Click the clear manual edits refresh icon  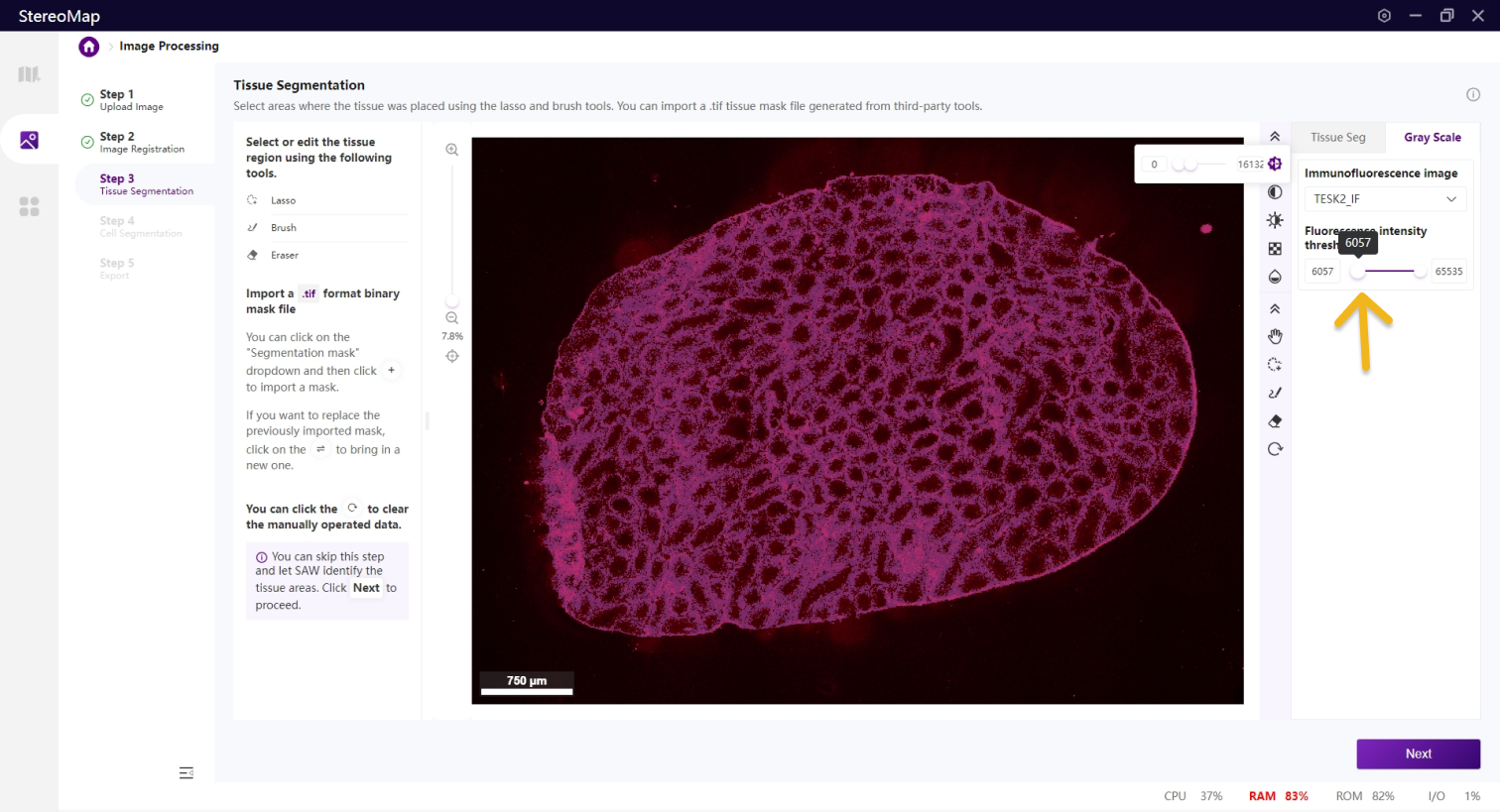tap(1275, 449)
